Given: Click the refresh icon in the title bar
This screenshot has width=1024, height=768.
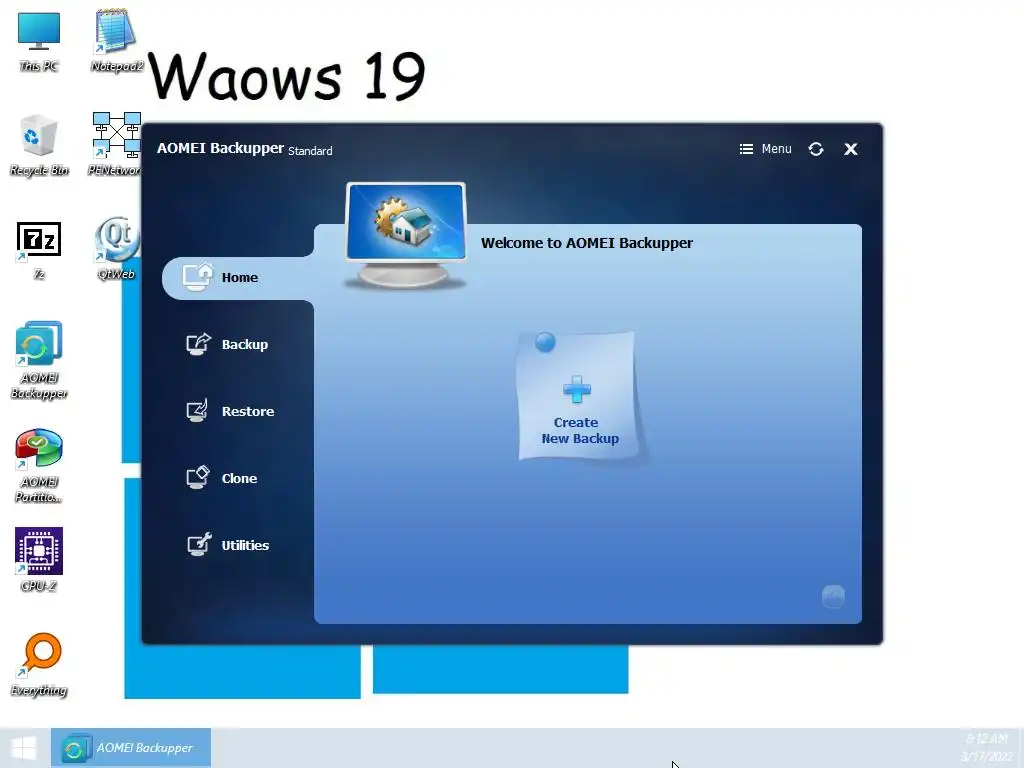Looking at the screenshot, I should 816,149.
